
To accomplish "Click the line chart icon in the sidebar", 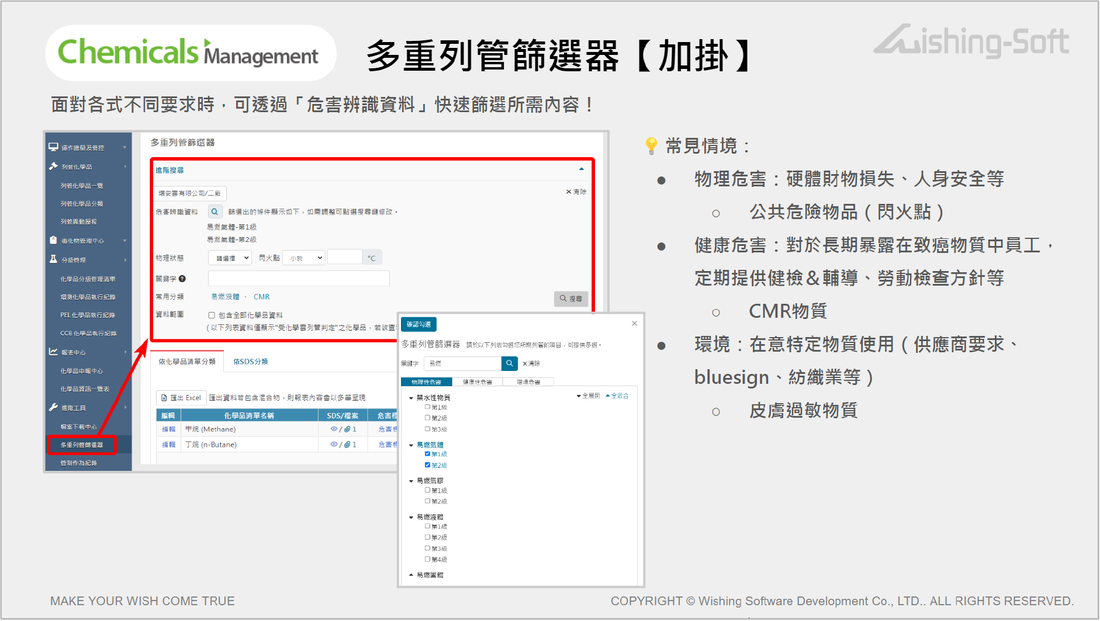I will pyautogui.click(x=53, y=352).
